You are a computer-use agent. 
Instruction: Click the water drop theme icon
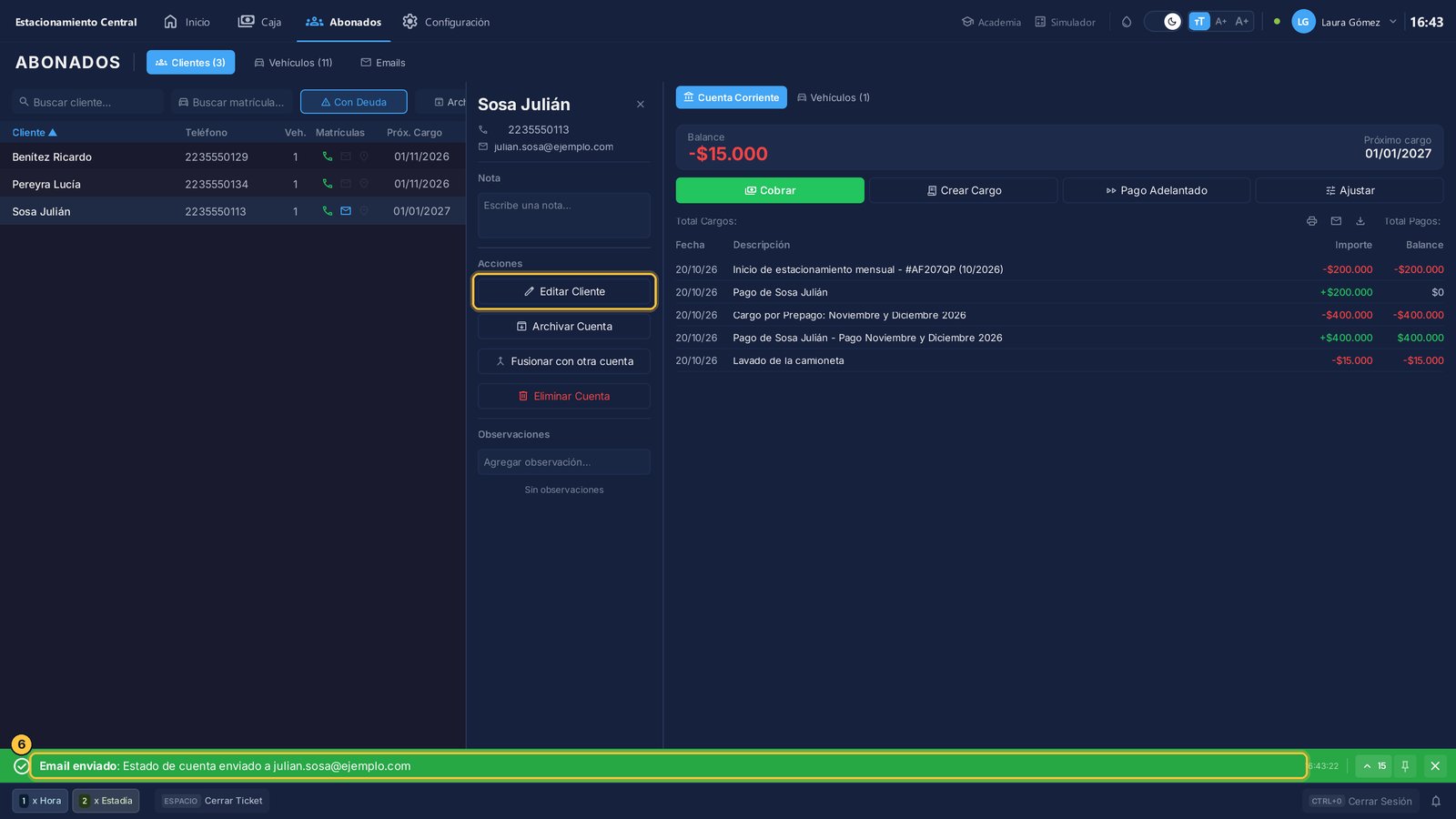(x=1127, y=22)
